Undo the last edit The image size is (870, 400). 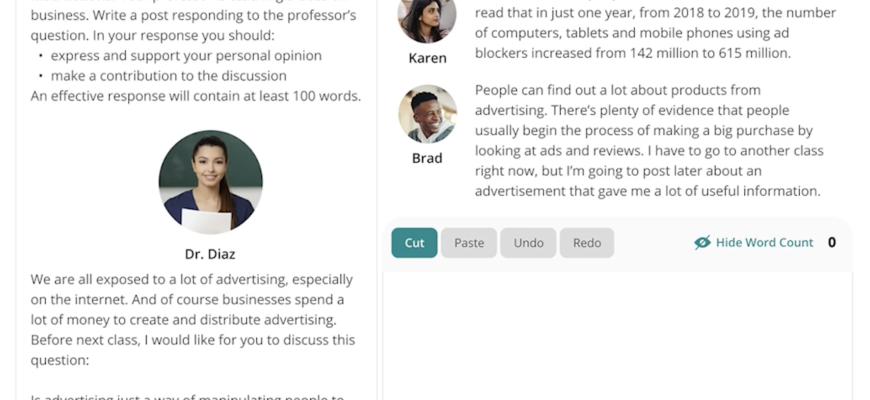click(x=528, y=243)
